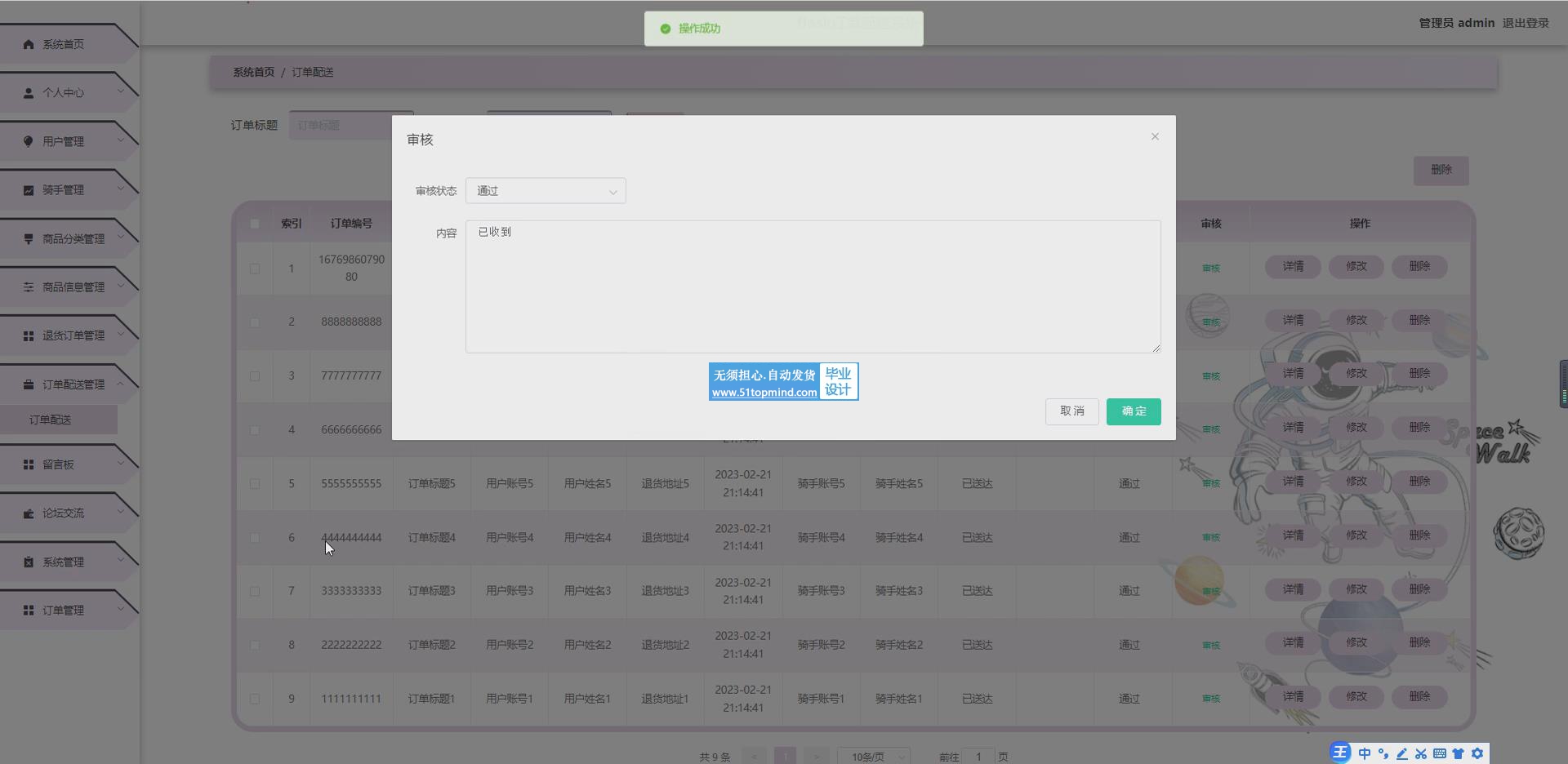The image size is (1568, 764).
Task: Expand the 商品信息管理 chevron
Action: (x=121, y=286)
